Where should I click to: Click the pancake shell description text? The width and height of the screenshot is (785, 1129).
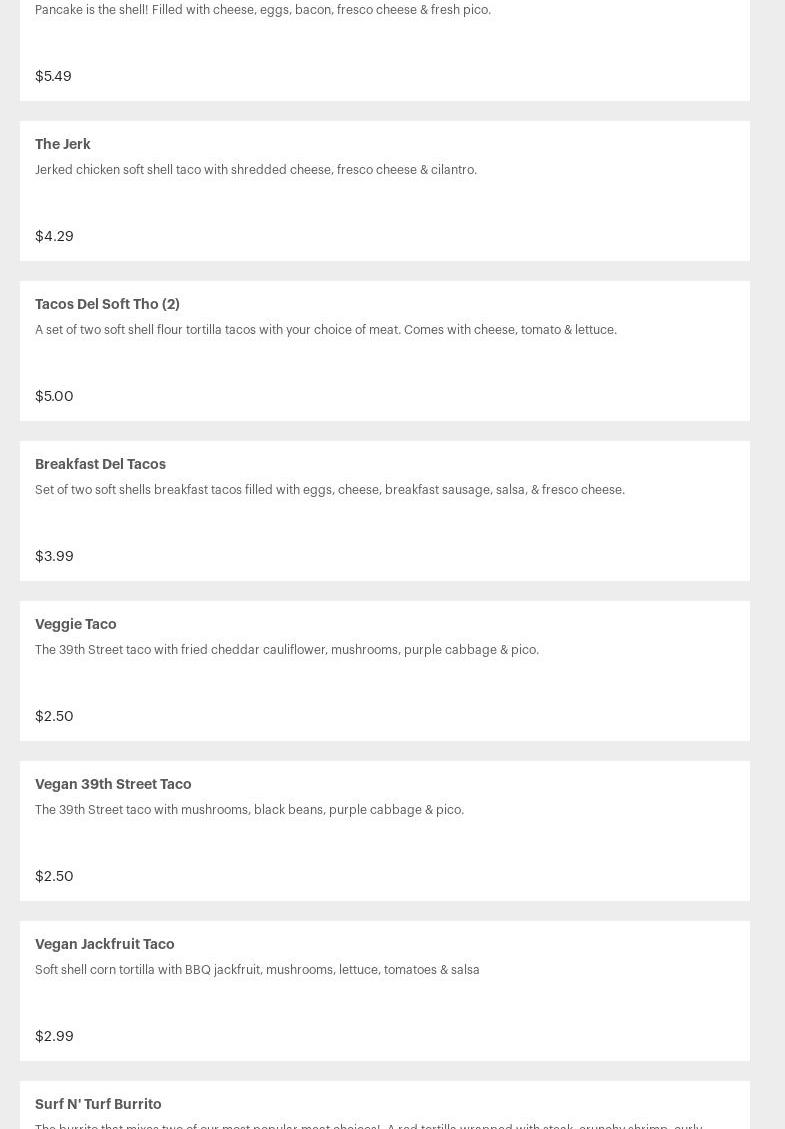pos(263,10)
